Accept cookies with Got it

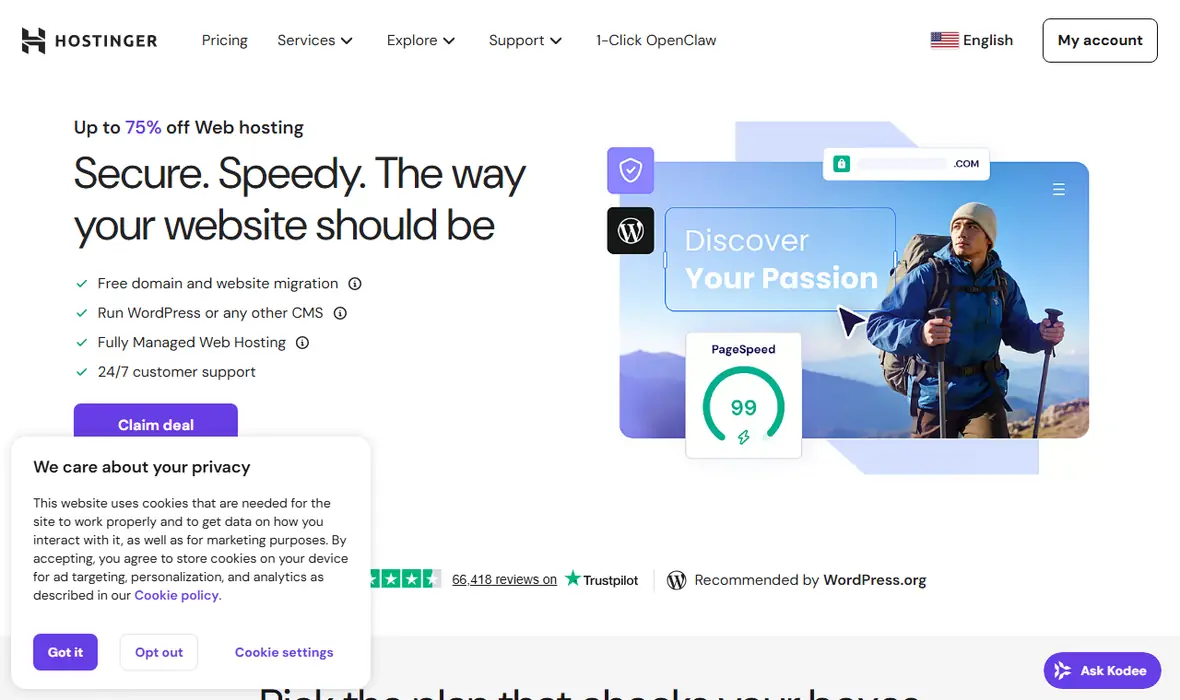click(65, 652)
